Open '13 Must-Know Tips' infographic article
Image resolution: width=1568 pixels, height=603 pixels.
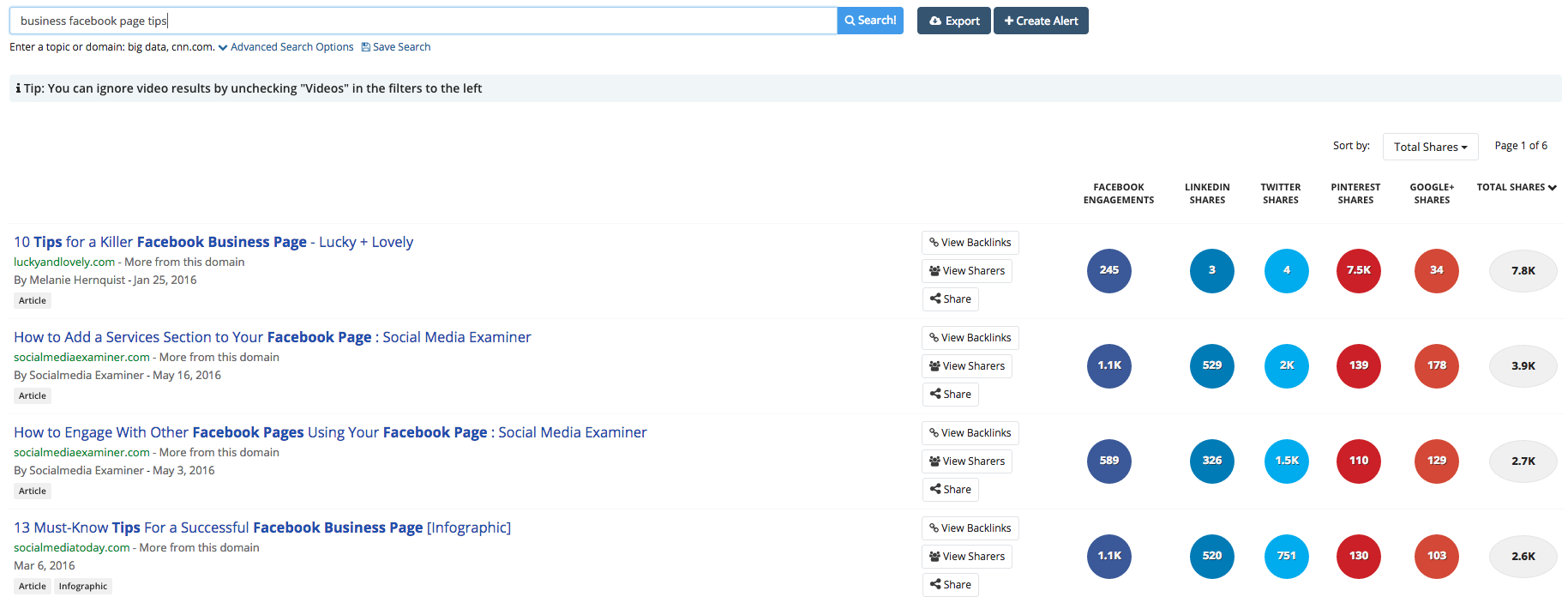point(262,528)
